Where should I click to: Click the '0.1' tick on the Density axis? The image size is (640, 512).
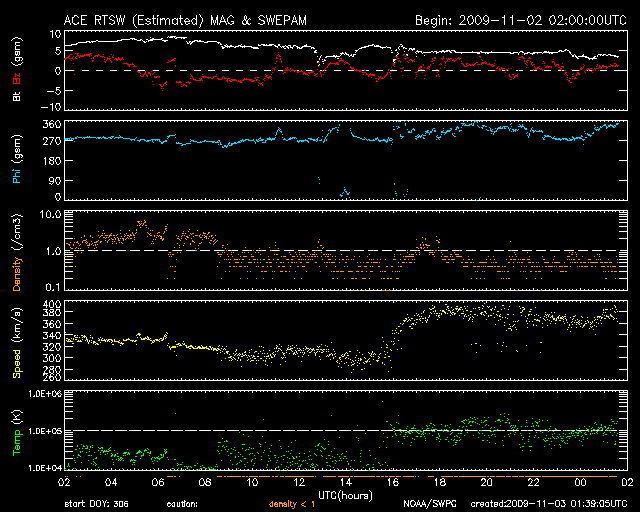[x=53, y=287]
